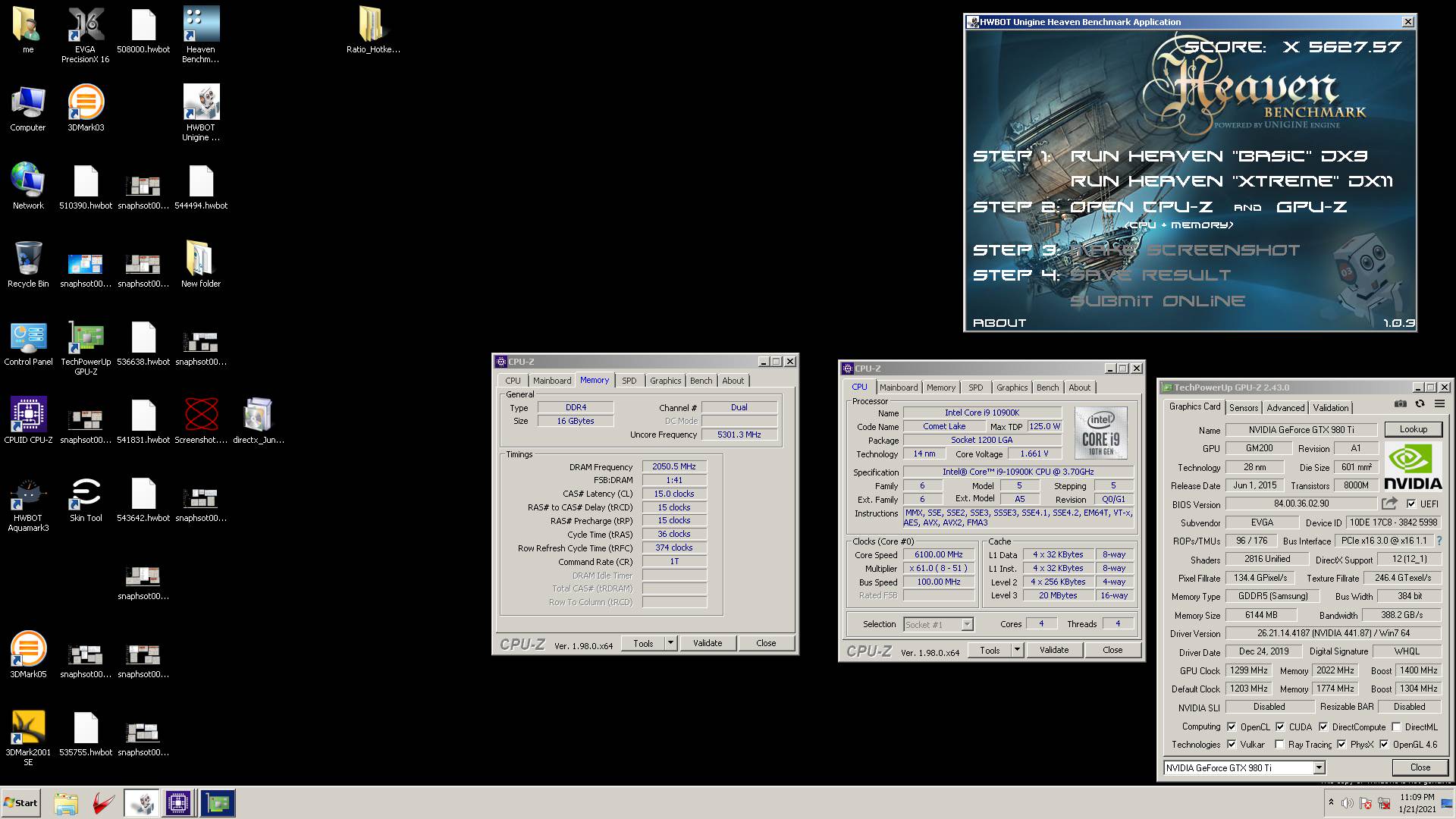Click Validate in CPU-Z CPU window
This screenshot has width=1456, height=819.
(1054, 650)
